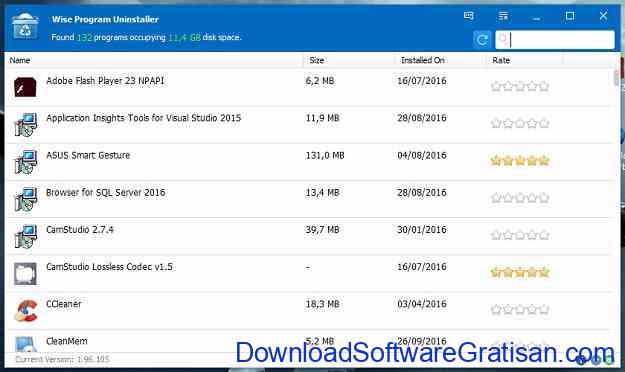
Task: Focus the program search input field
Action: click(x=555, y=39)
